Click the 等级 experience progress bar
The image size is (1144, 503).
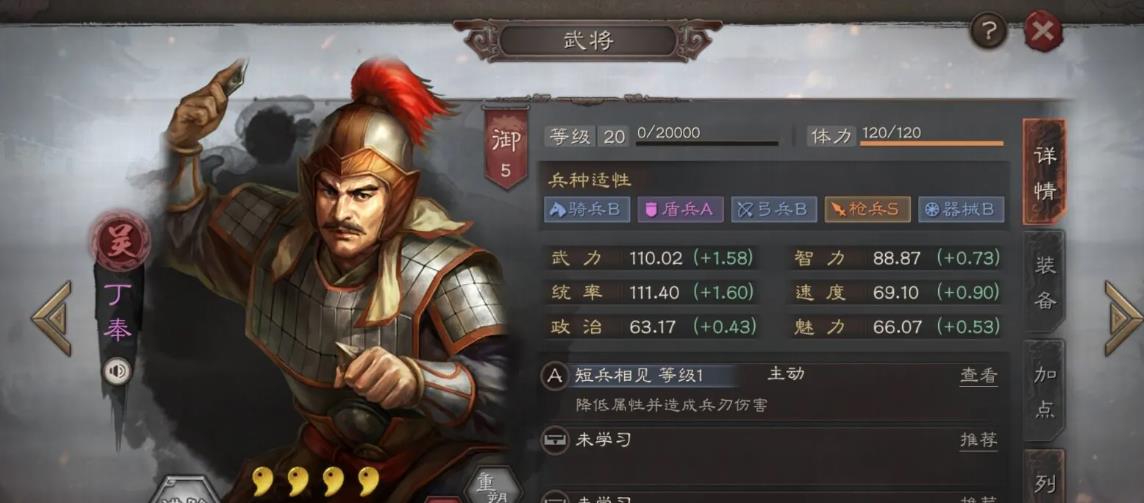click(x=707, y=143)
